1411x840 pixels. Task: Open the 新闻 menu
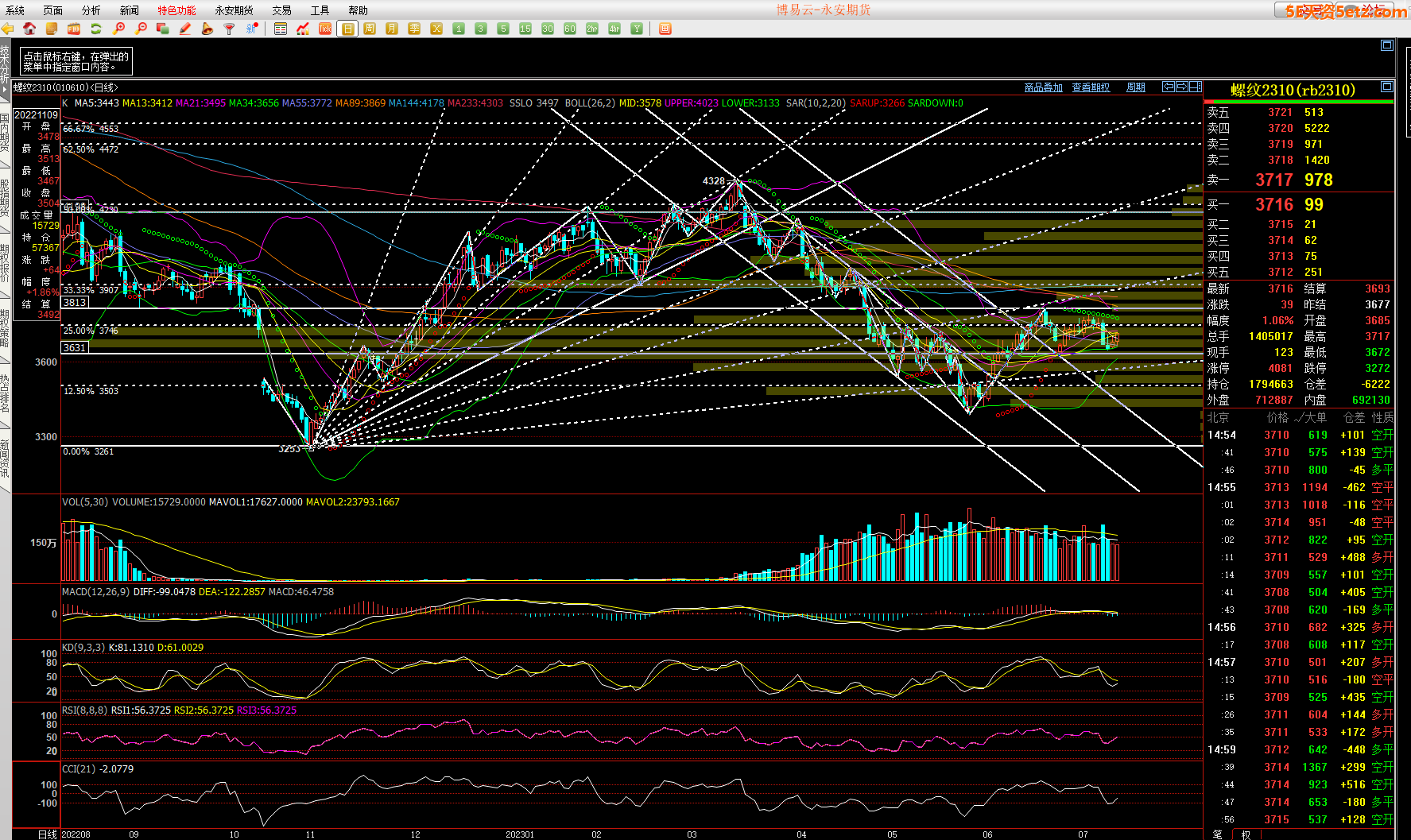click(x=130, y=10)
